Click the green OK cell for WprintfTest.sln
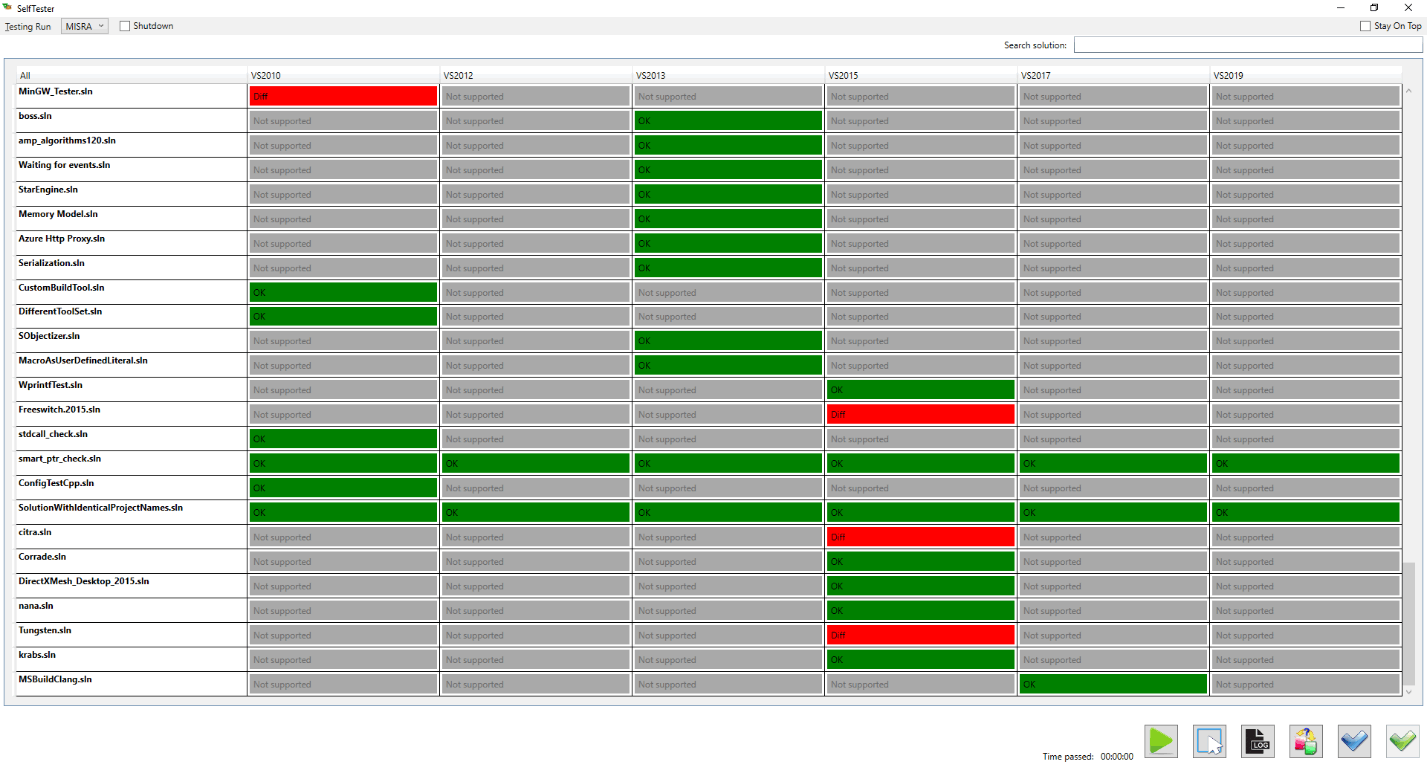This screenshot has height=773, width=1427. [x=921, y=390]
